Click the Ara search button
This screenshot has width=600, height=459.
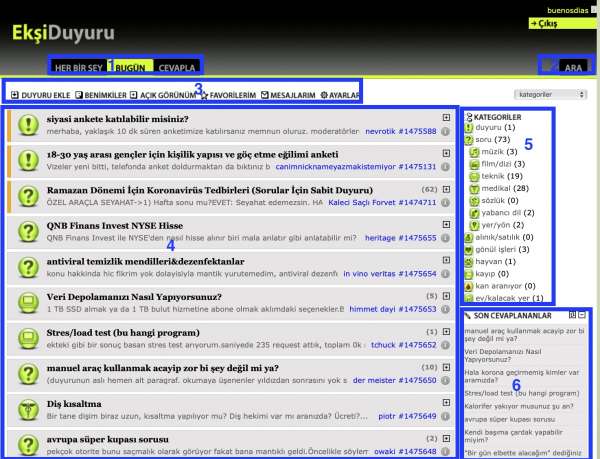click(x=573, y=67)
